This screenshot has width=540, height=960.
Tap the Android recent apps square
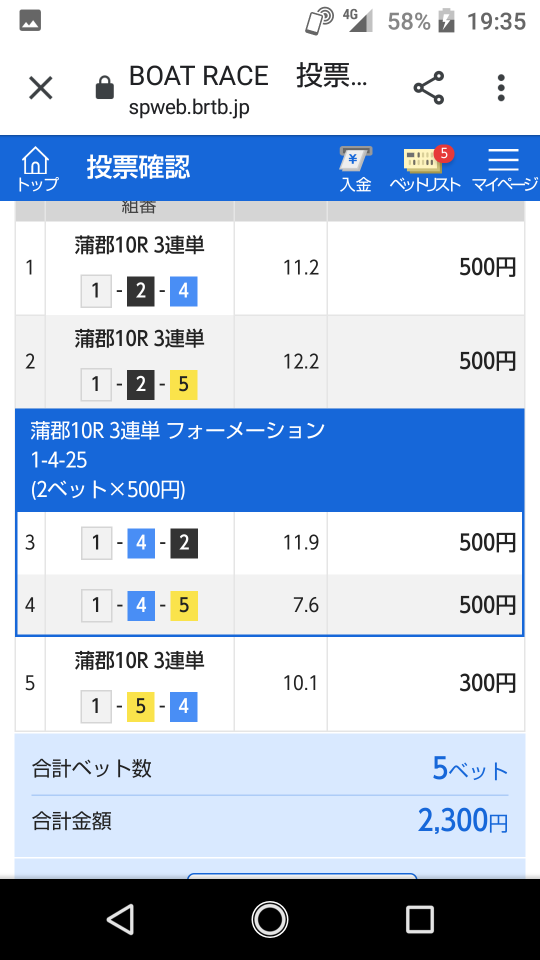[419, 919]
